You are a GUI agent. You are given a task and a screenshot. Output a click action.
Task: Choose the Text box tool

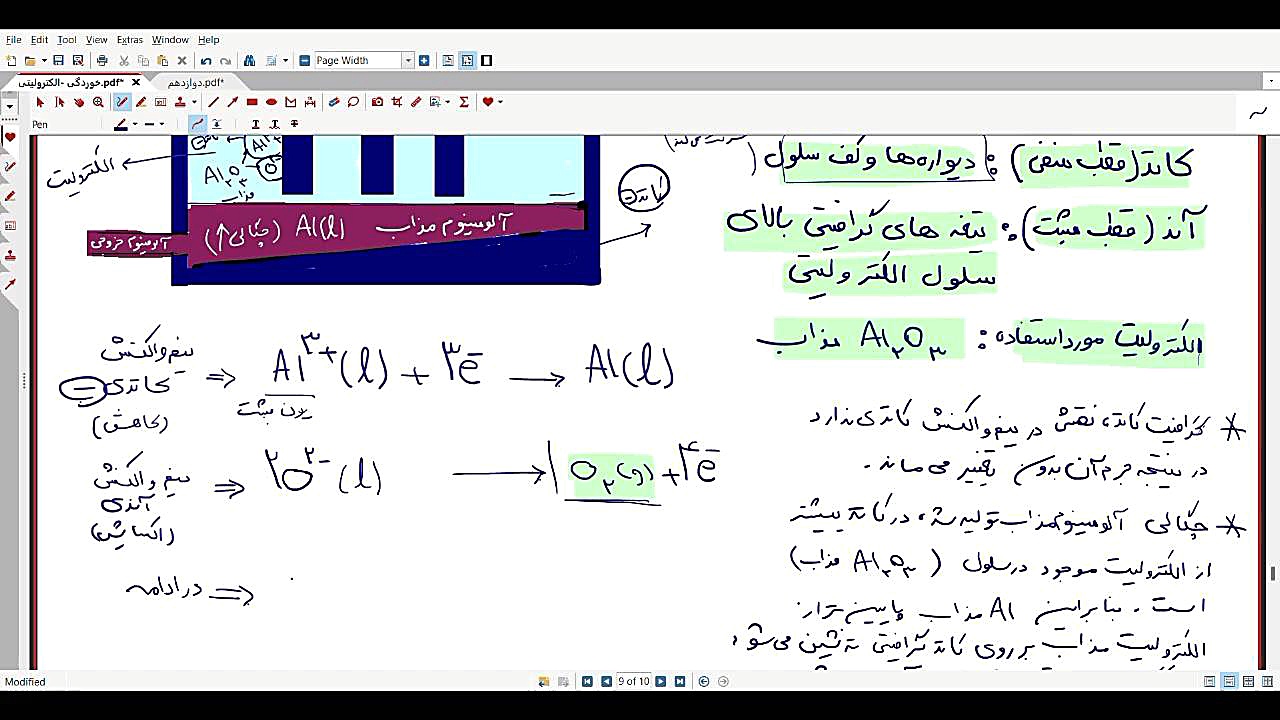[x=160, y=102]
